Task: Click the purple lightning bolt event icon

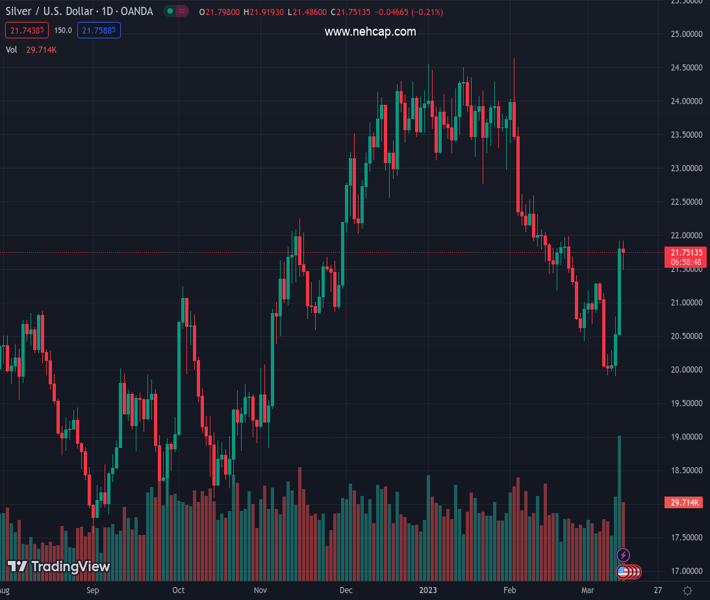Action: [x=624, y=555]
